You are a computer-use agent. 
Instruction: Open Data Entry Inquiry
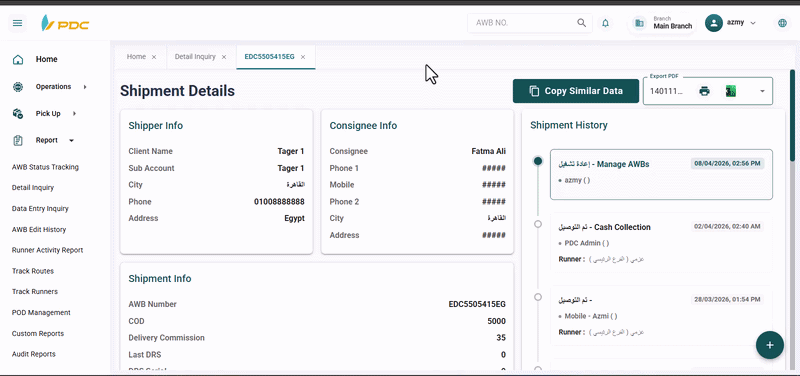pyautogui.click(x=40, y=209)
